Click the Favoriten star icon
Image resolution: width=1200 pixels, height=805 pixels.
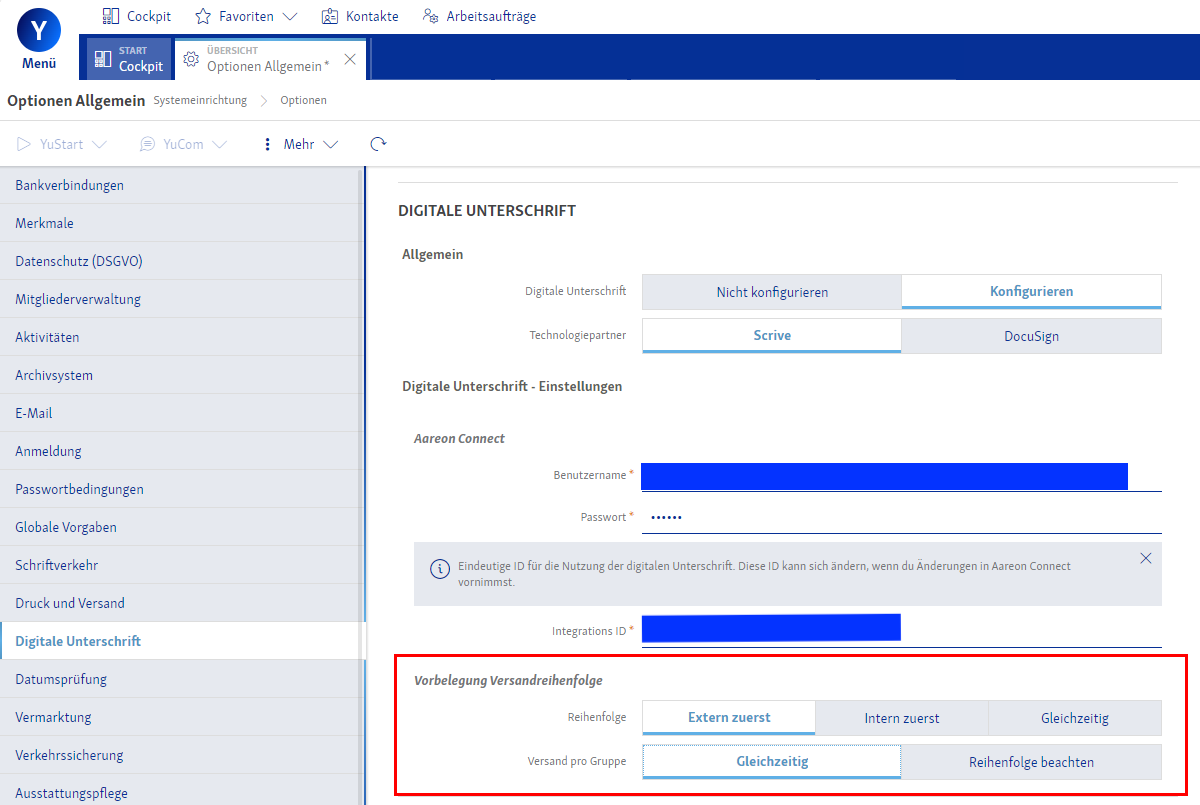click(203, 16)
